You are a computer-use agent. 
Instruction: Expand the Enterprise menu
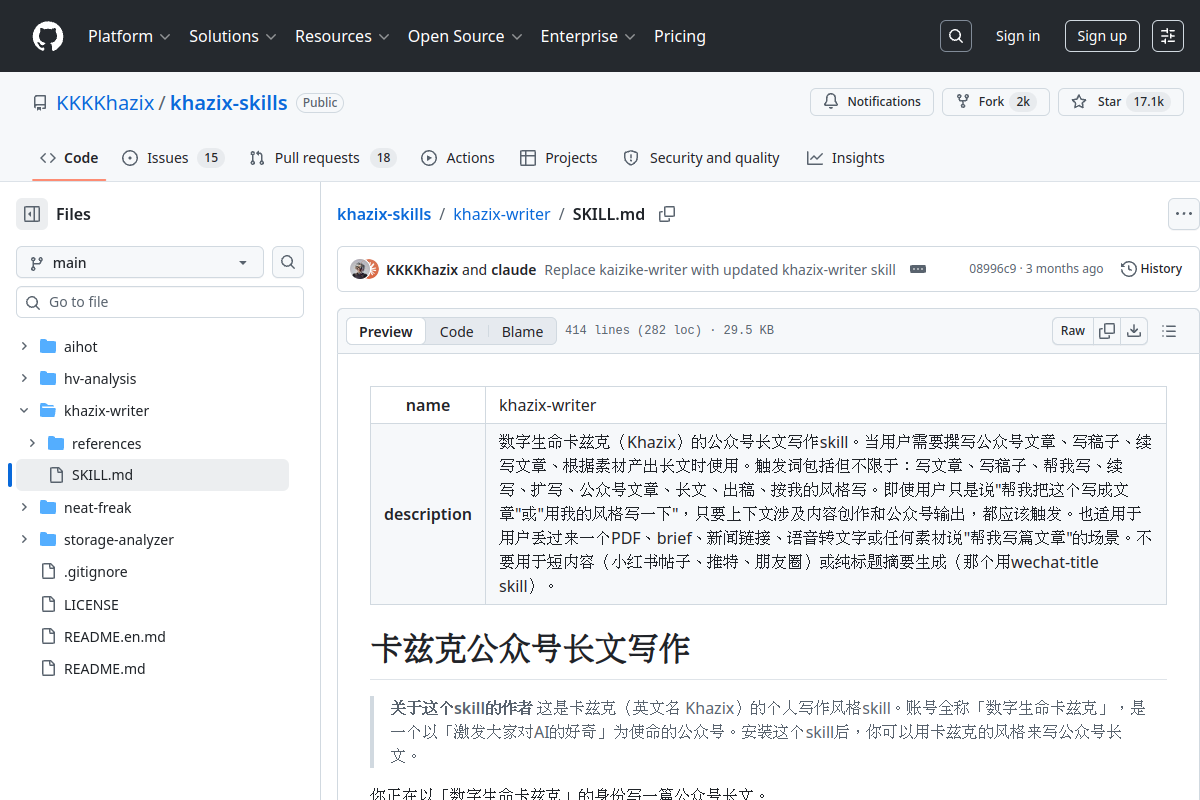point(588,36)
